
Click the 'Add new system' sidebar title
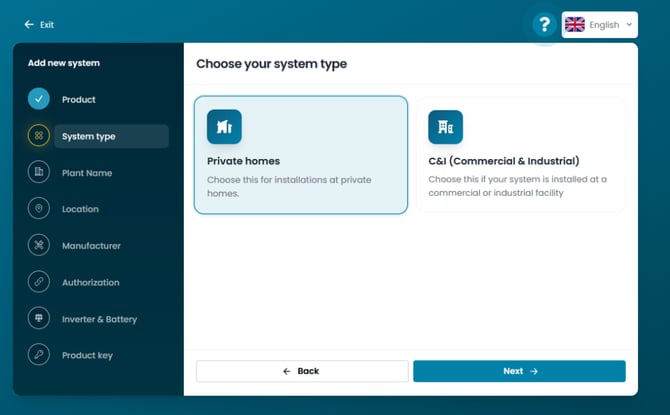(64, 63)
